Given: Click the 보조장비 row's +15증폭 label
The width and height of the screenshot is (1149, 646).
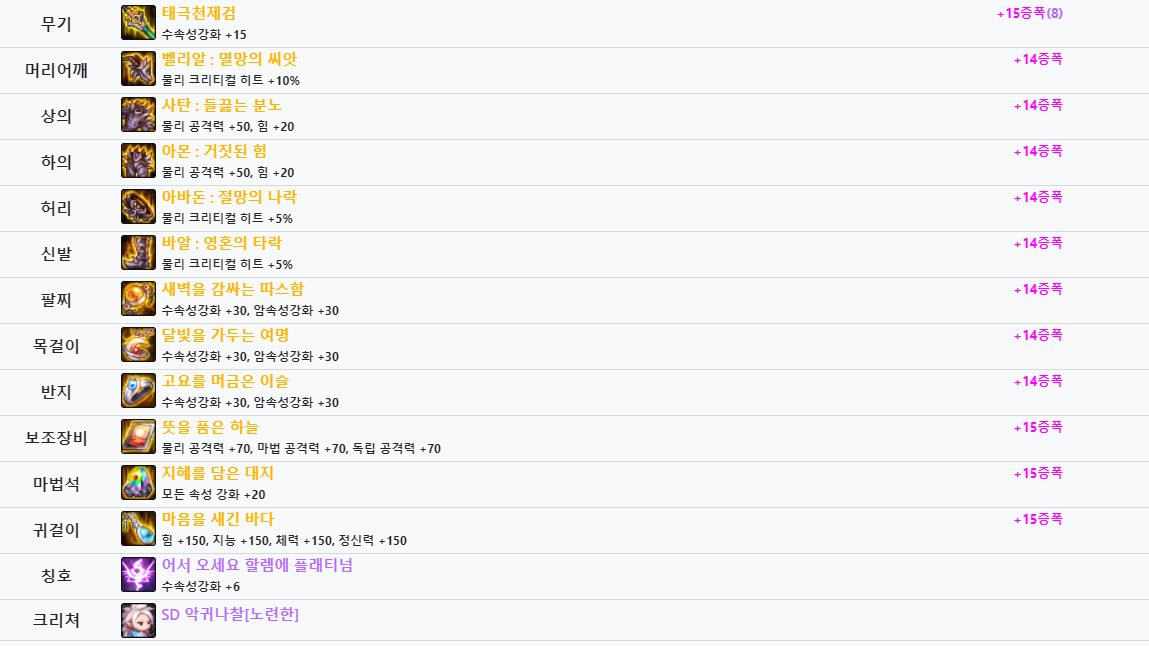Looking at the screenshot, I should (x=1038, y=427).
